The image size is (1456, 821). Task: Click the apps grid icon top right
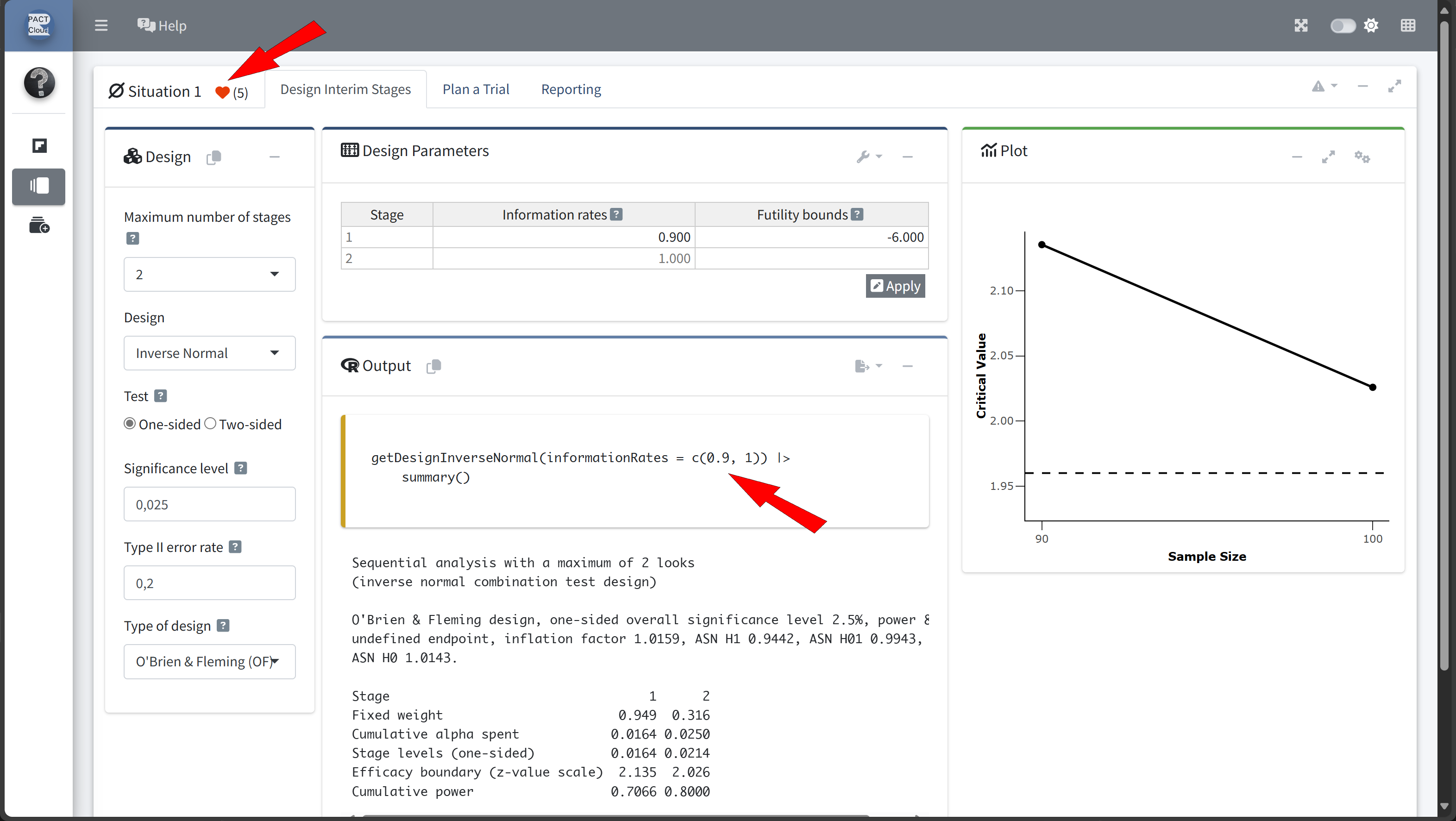pyautogui.click(x=1407, y=25)
